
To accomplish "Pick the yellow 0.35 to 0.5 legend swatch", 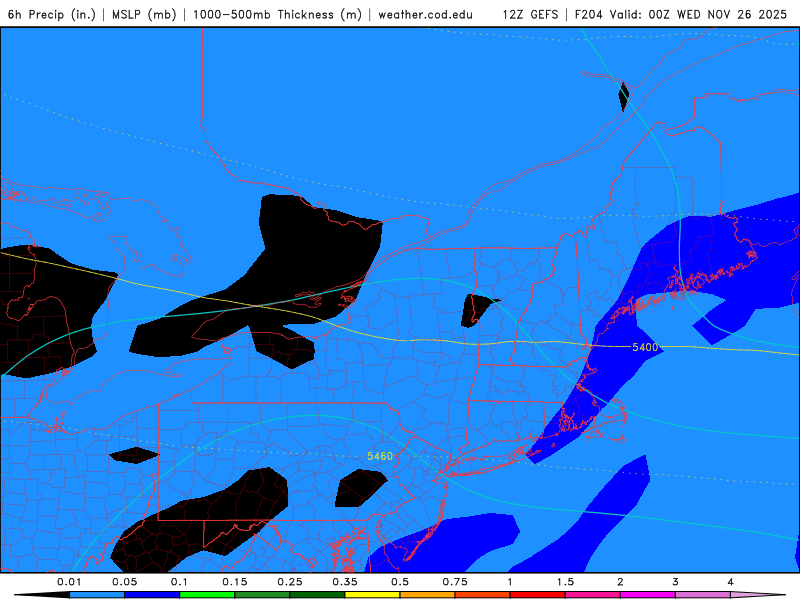I will point(372,595).
